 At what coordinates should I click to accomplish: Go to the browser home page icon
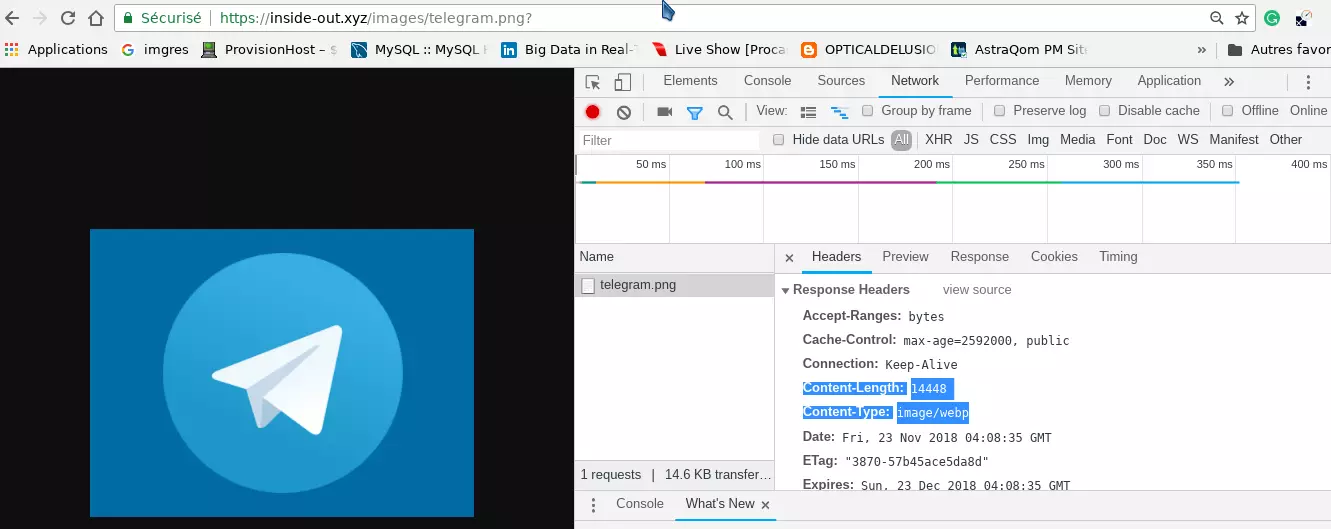pyautogui.click(x=96, y=18)
